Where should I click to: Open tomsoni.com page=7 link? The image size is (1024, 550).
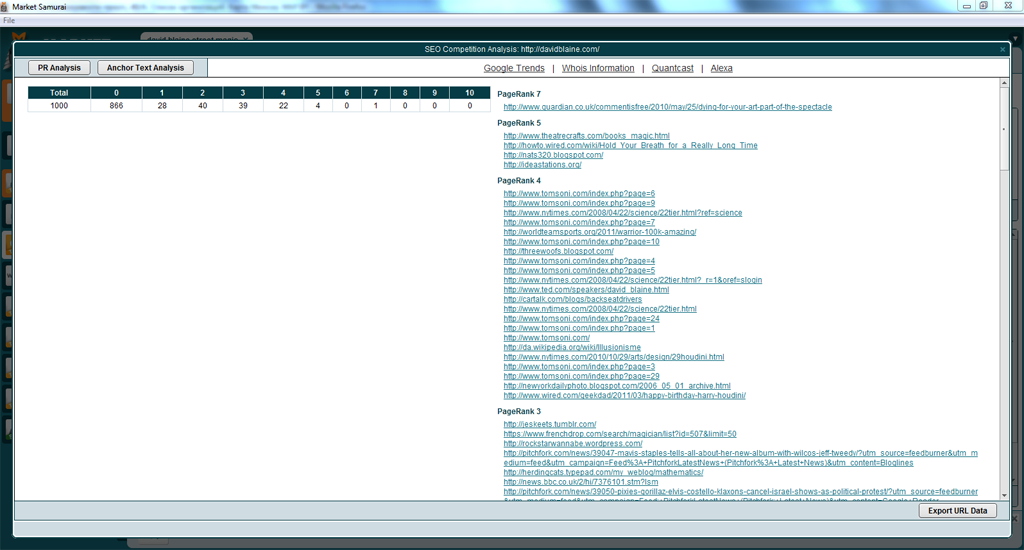click(579, 222)
